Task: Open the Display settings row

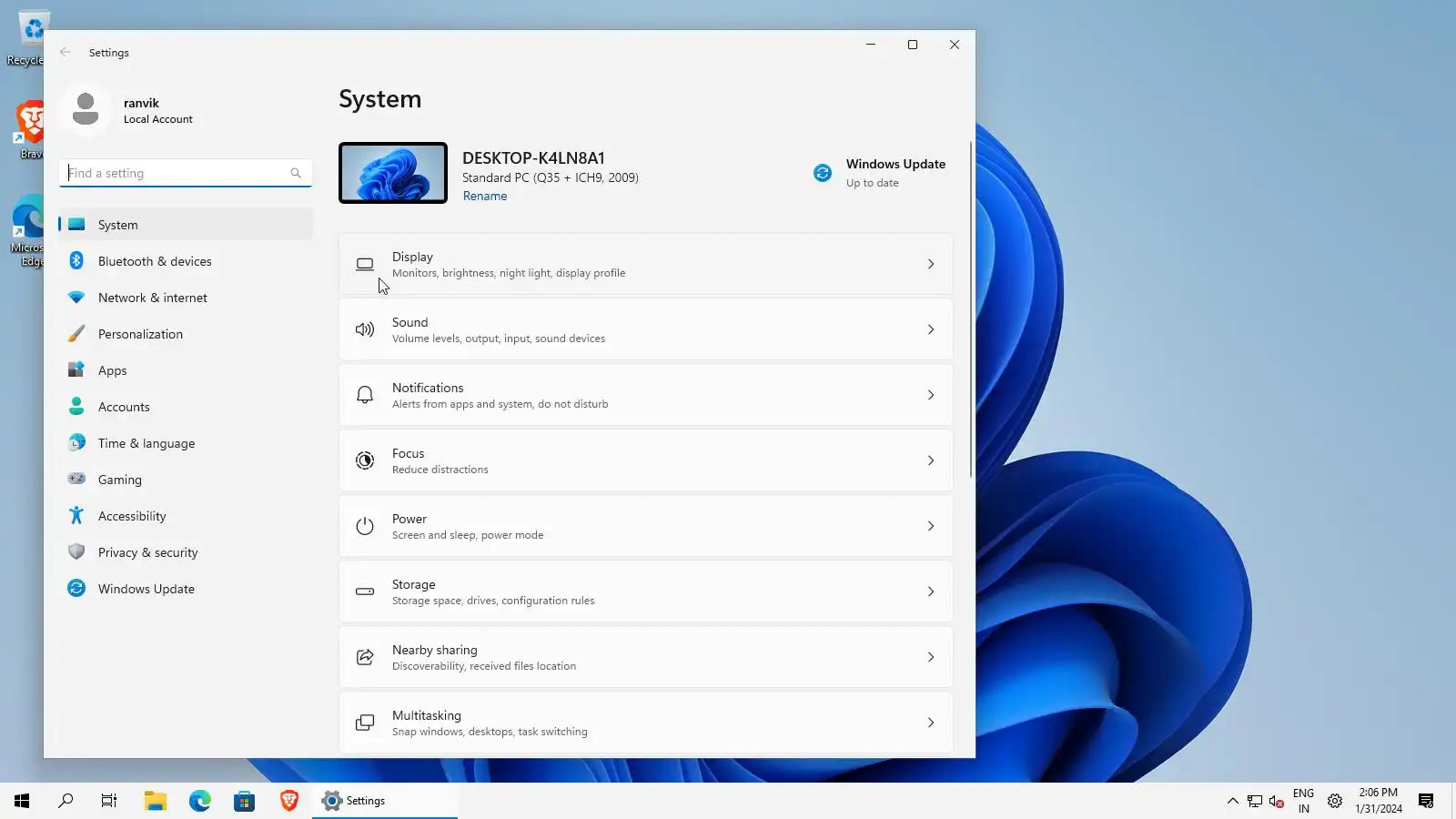Action: point(646,264)
